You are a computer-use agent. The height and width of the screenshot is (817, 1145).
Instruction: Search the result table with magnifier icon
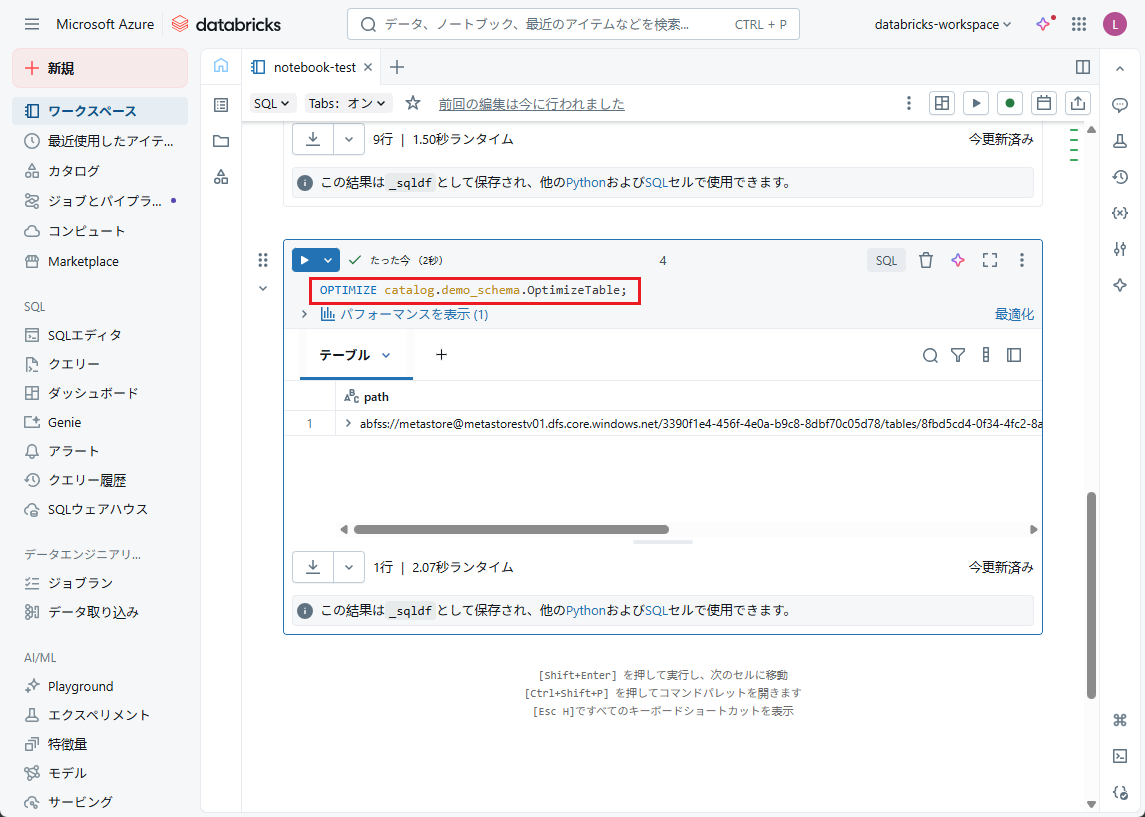[x=930, y=355]
